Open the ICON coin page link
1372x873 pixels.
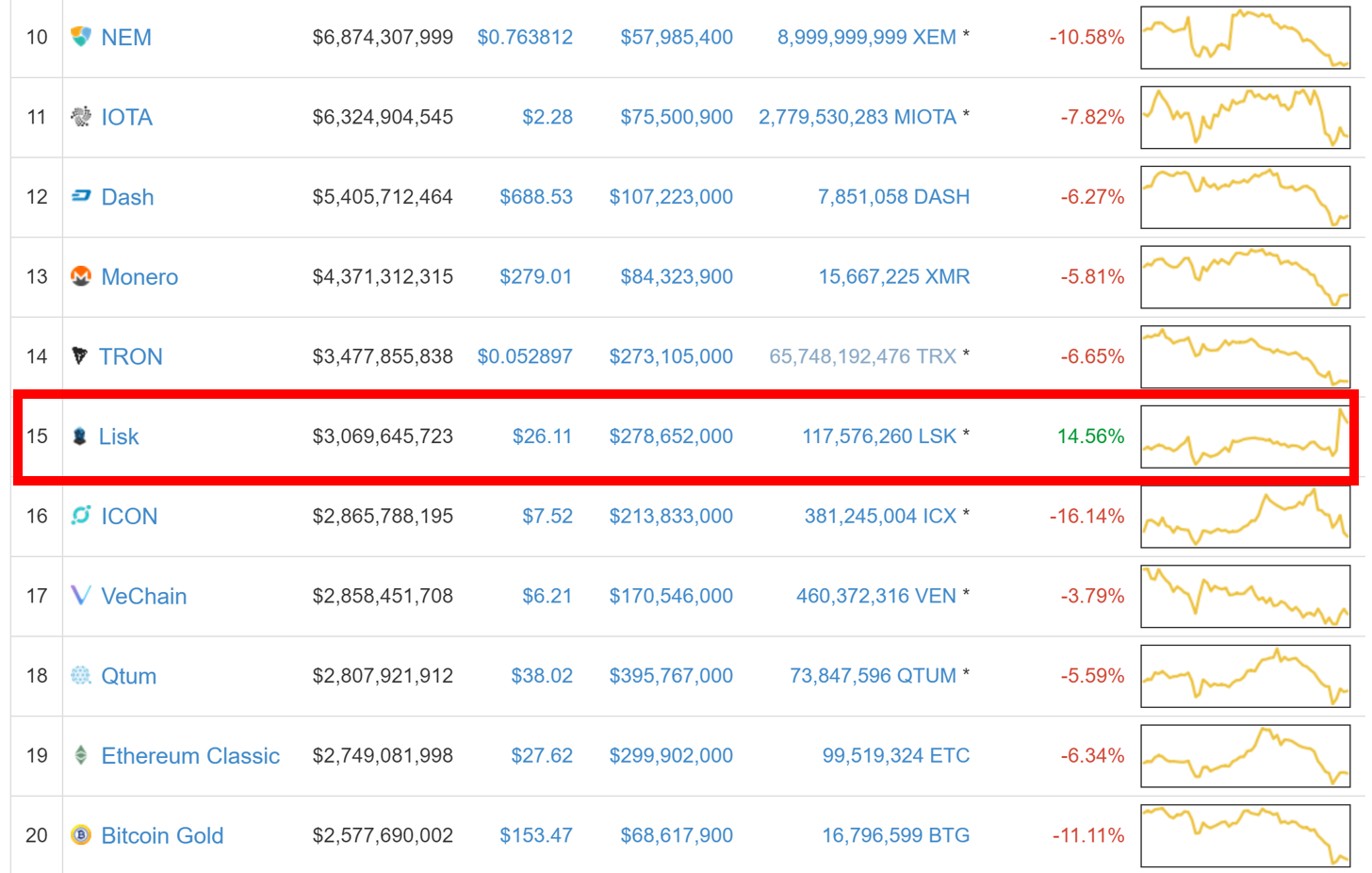(x=129, y=516)
